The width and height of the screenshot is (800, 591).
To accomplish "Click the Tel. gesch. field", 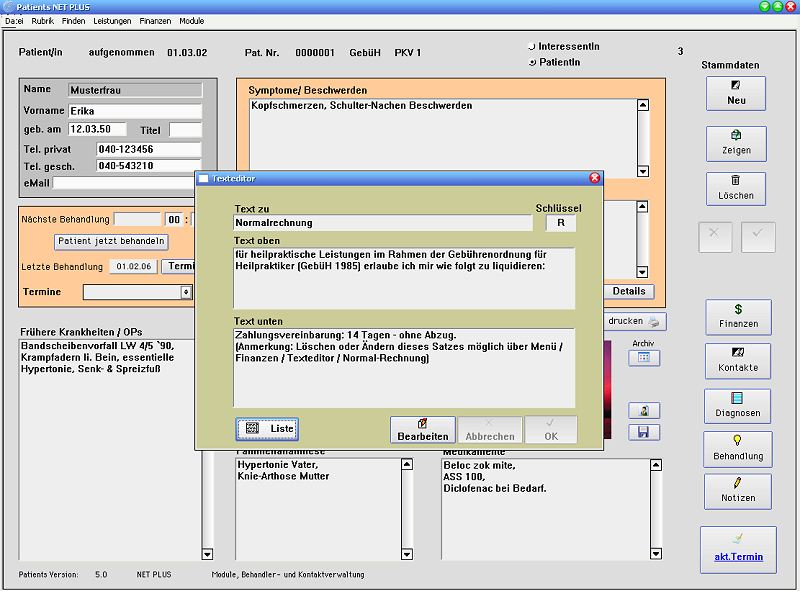I will (148, 165).
